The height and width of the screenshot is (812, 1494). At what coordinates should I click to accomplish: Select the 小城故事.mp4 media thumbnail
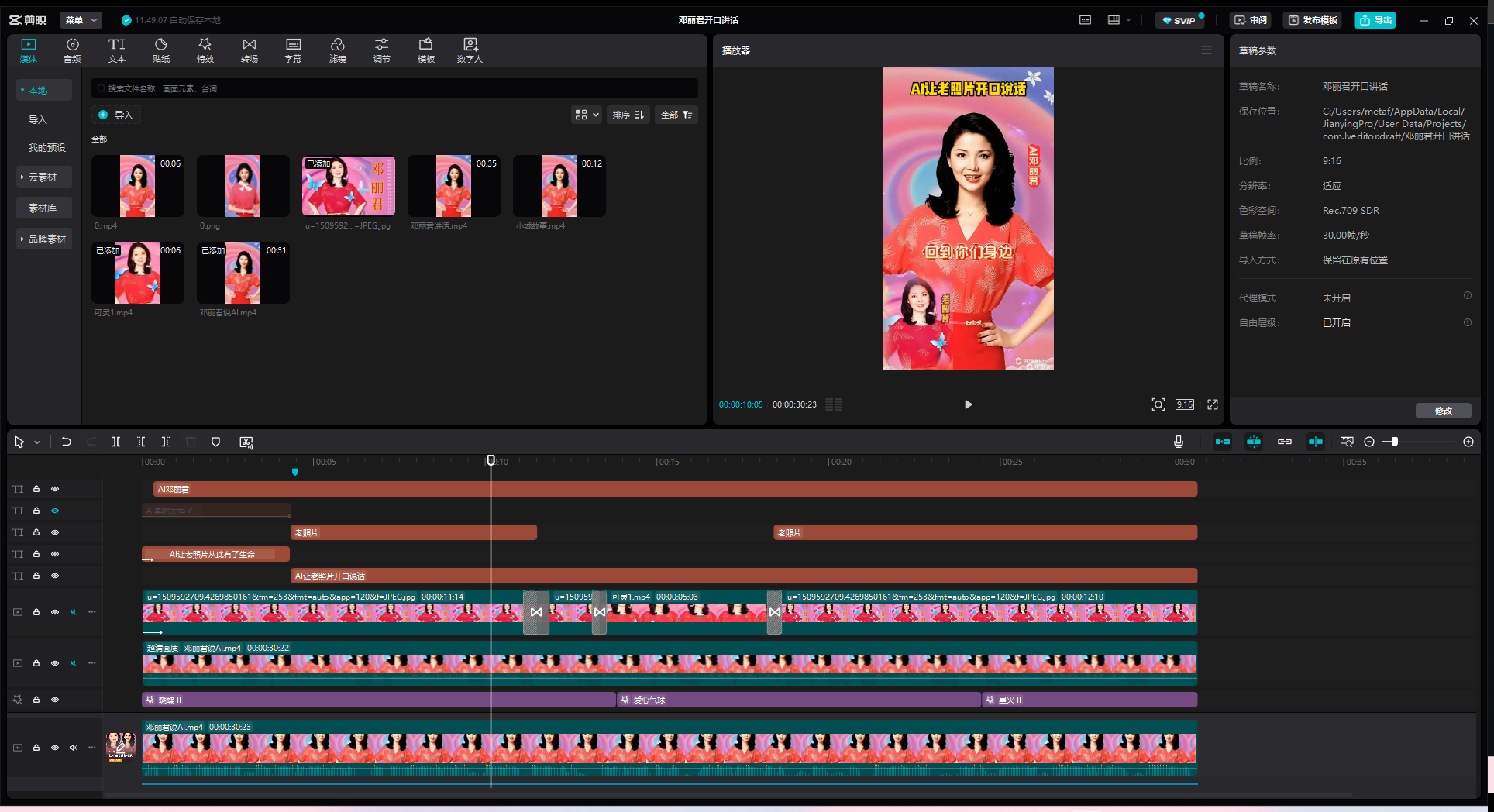pyautogui.click(x=559, y=186)
